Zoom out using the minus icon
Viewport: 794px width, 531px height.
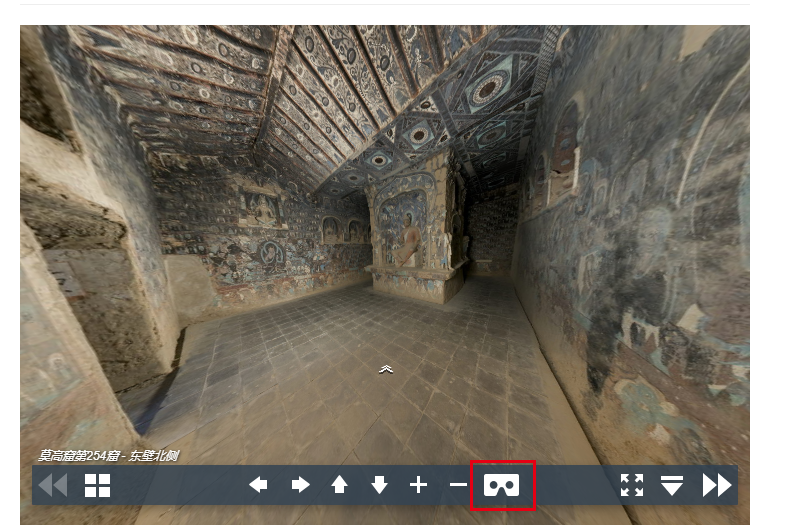pos(458,485)
